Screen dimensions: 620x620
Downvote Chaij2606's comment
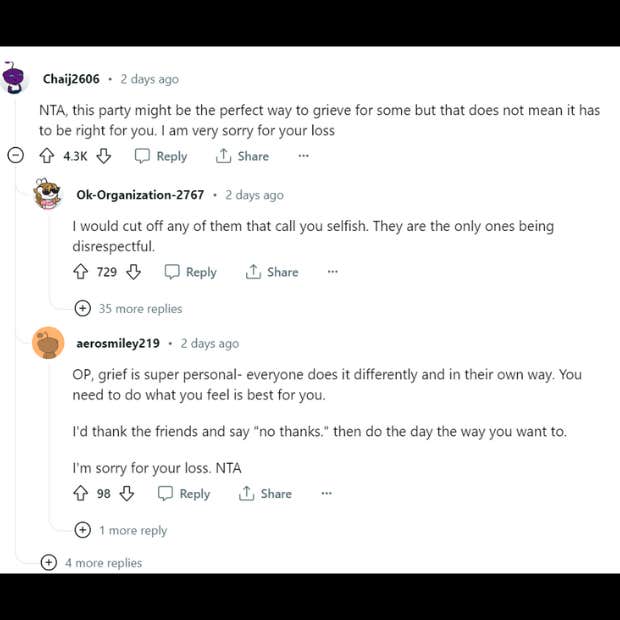click(104, 156)
